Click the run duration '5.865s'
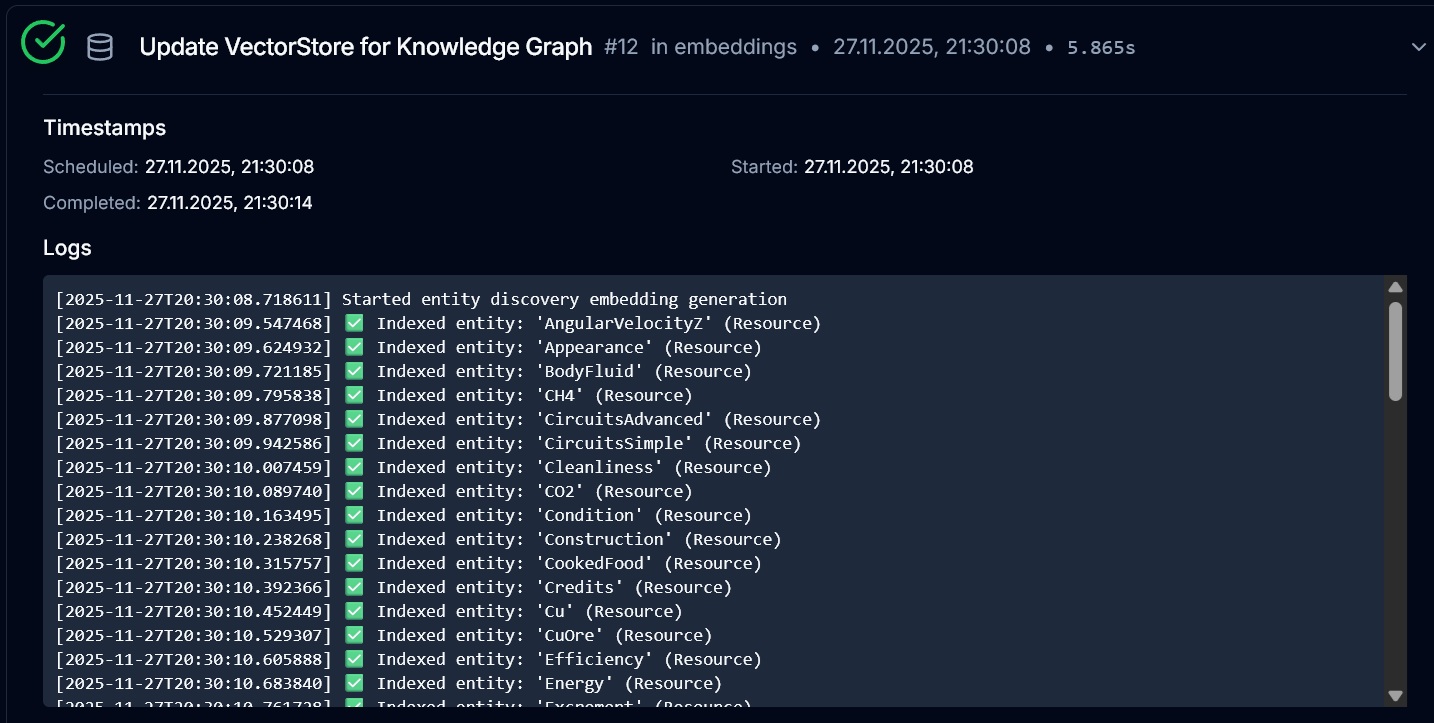The height and width of the screenshot is (723, 1434). pyautogui.click(x=1101, y=46)
